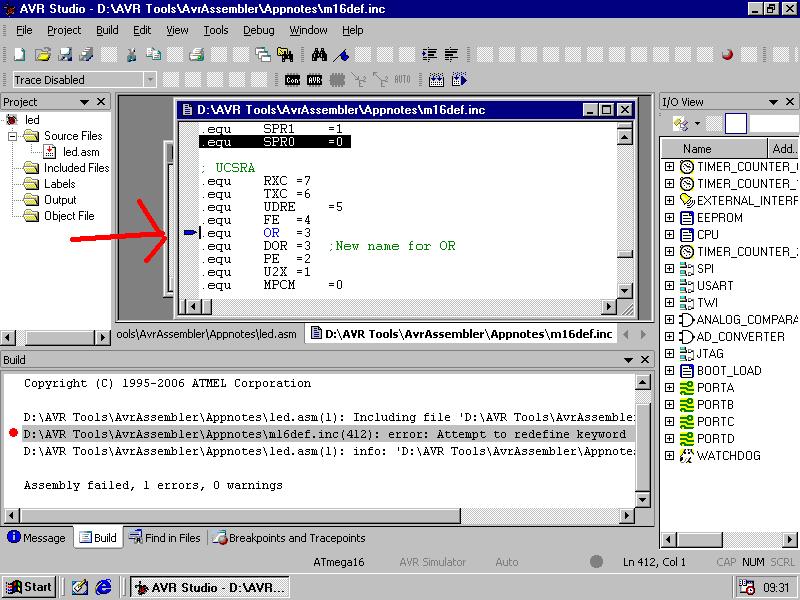Switch to the led.asm editor tab

point(207,334)
